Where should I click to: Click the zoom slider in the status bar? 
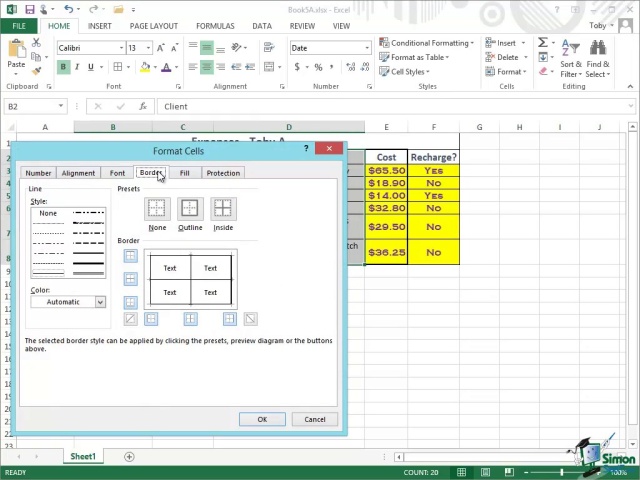tap(562, 472)
